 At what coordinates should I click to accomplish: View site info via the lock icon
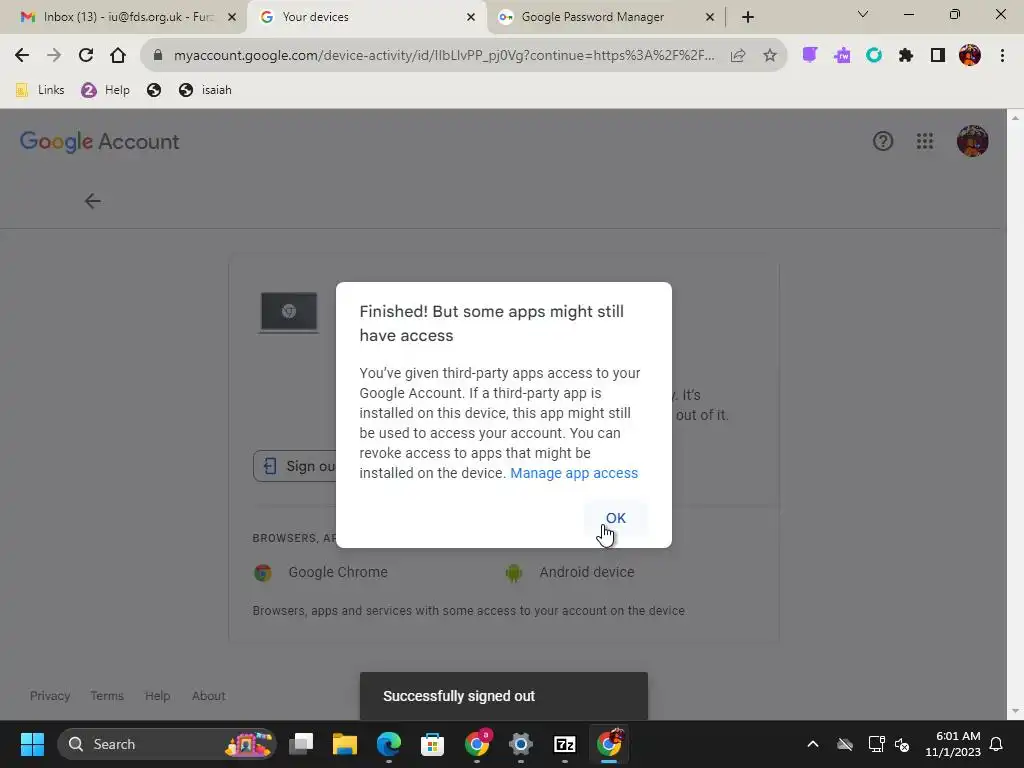[157, 56]
